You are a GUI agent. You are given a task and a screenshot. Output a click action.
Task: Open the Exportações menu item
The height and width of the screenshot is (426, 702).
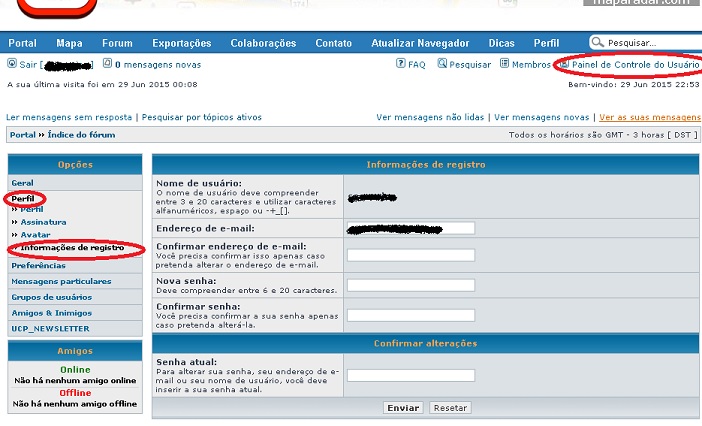[182, 43]
